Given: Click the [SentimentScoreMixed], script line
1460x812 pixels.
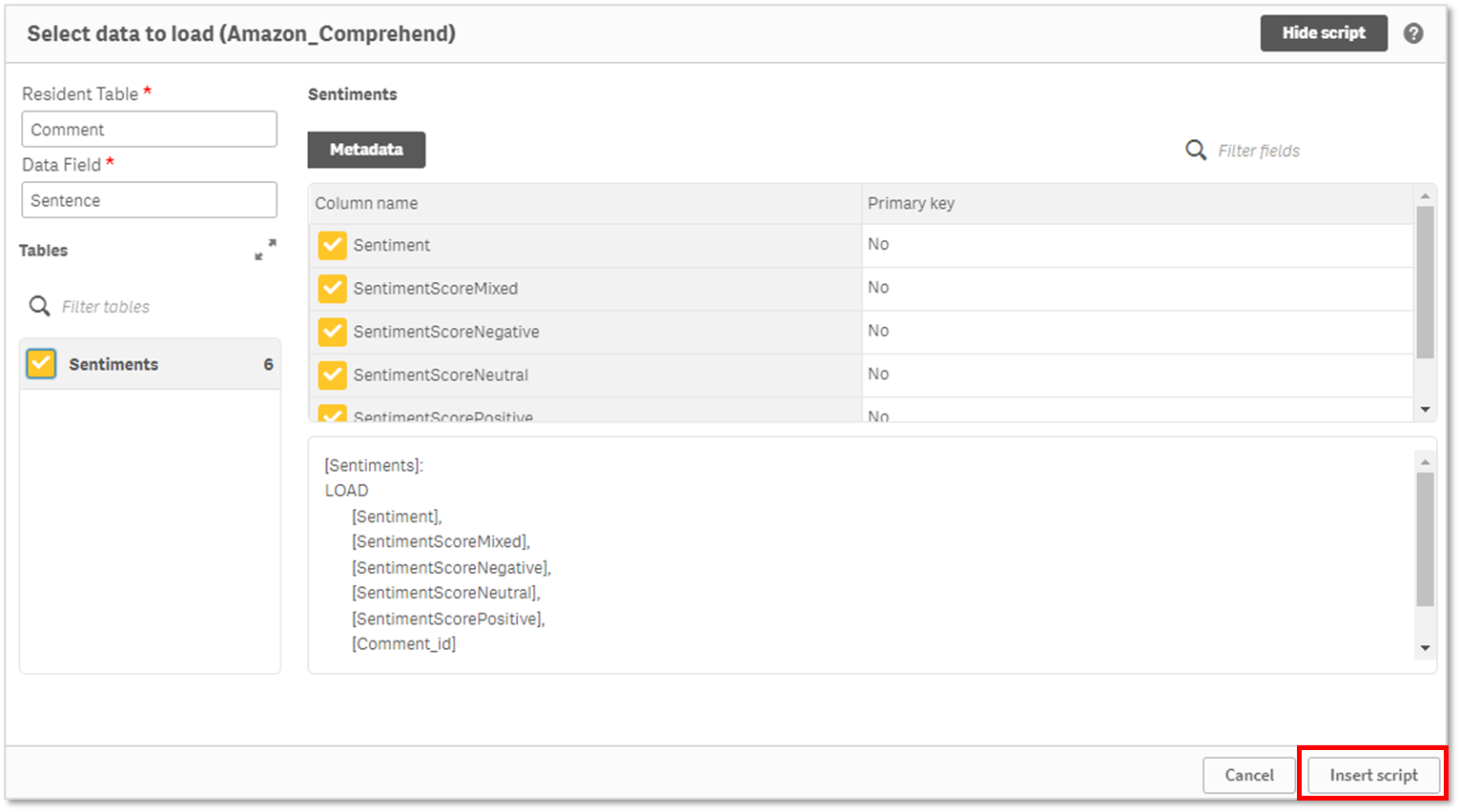Looking at the screenshot, I should [x=441, y=541].
